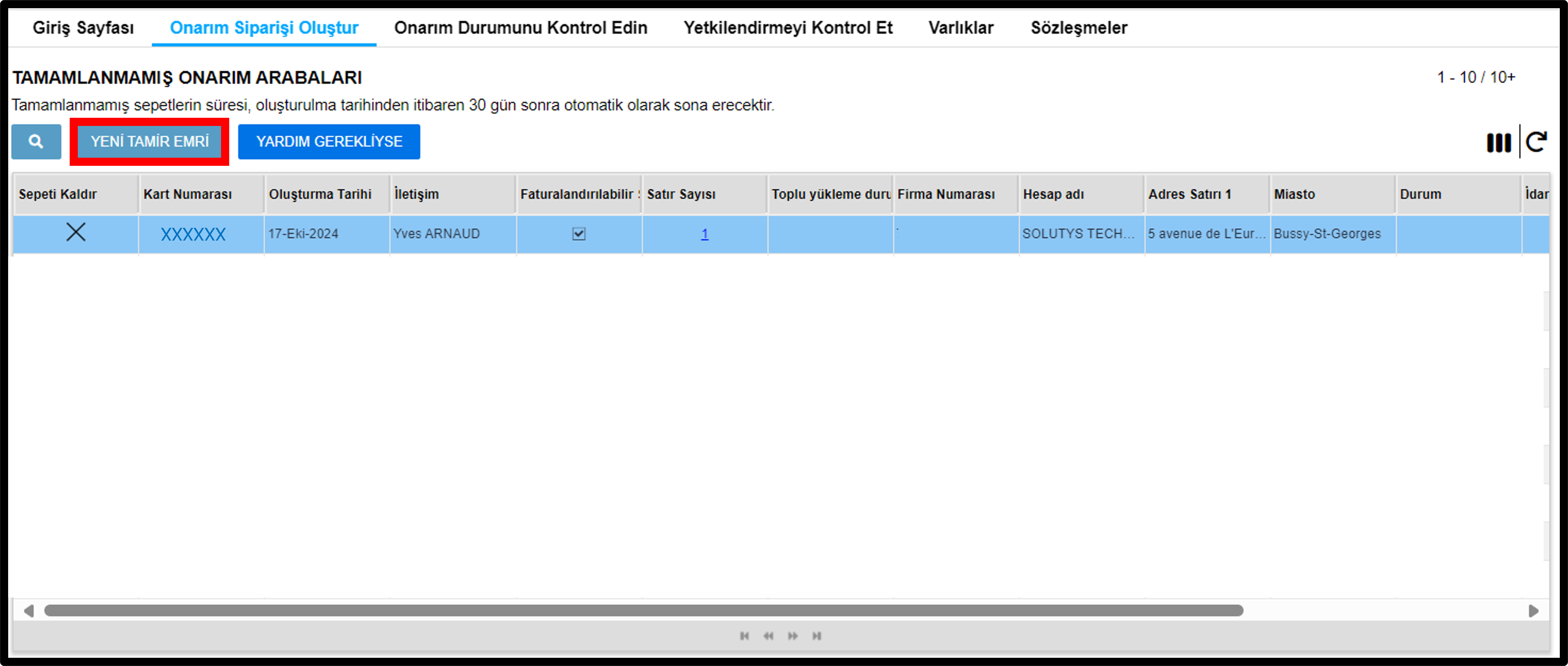The image size is (1568, 666).
Task: Switch to Yetkilendirmeyi Kontrol Et tab
Action: tap(787, 28)
